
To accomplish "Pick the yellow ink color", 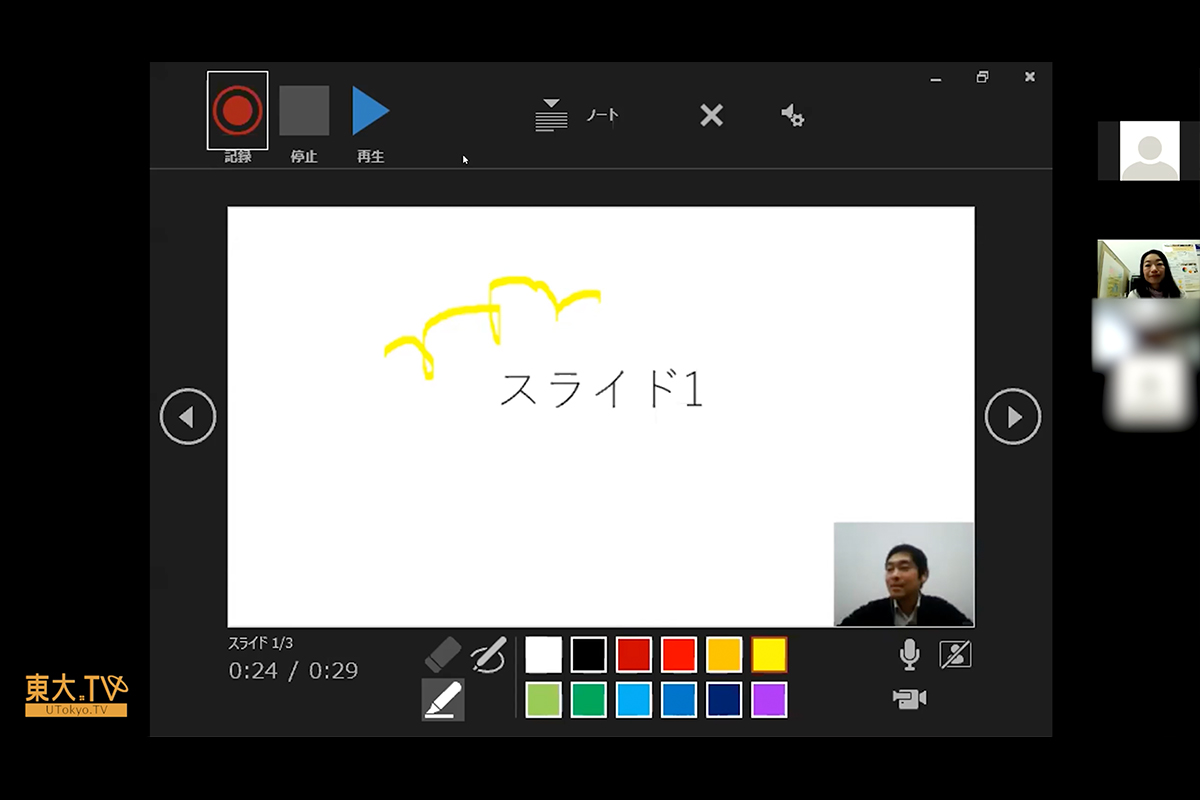I will [x=769, y=655].
